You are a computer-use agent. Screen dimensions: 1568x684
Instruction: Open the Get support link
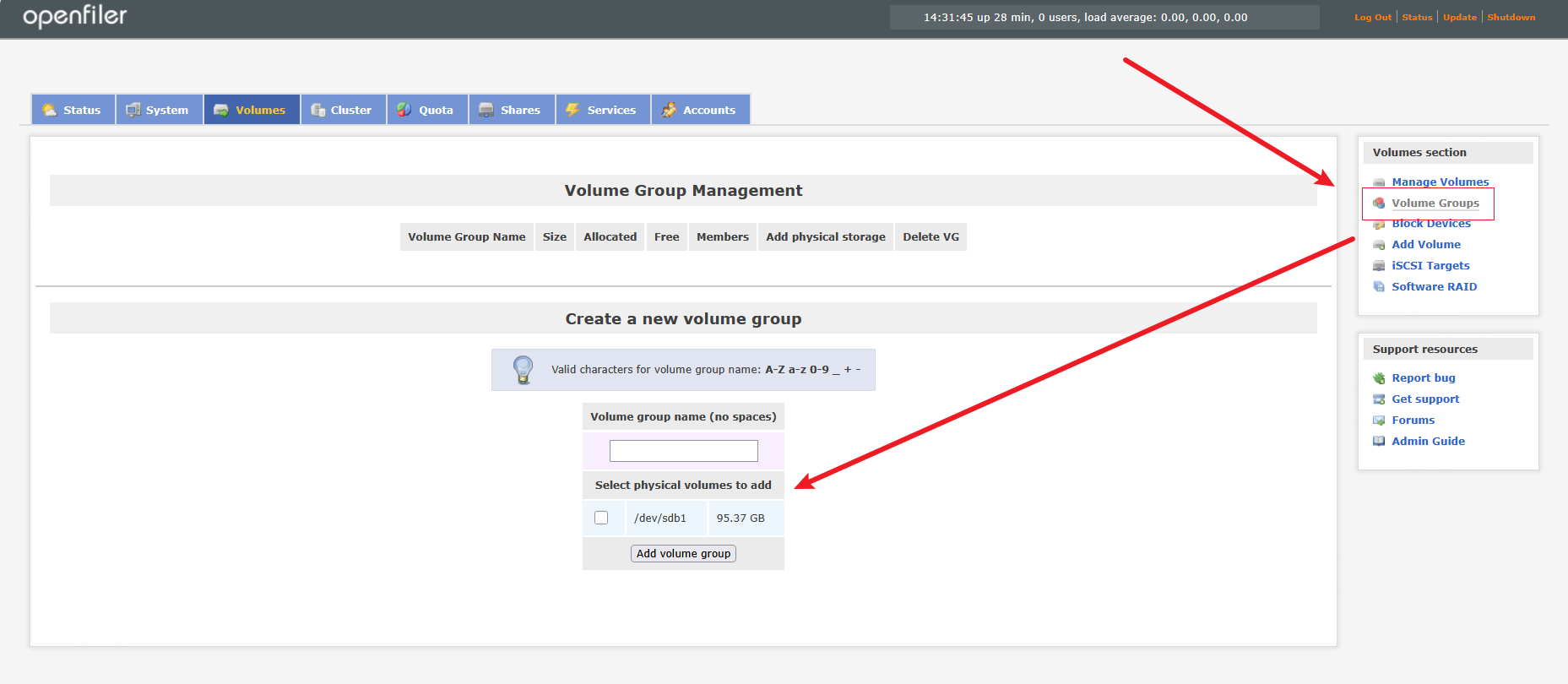[1425, 399]
